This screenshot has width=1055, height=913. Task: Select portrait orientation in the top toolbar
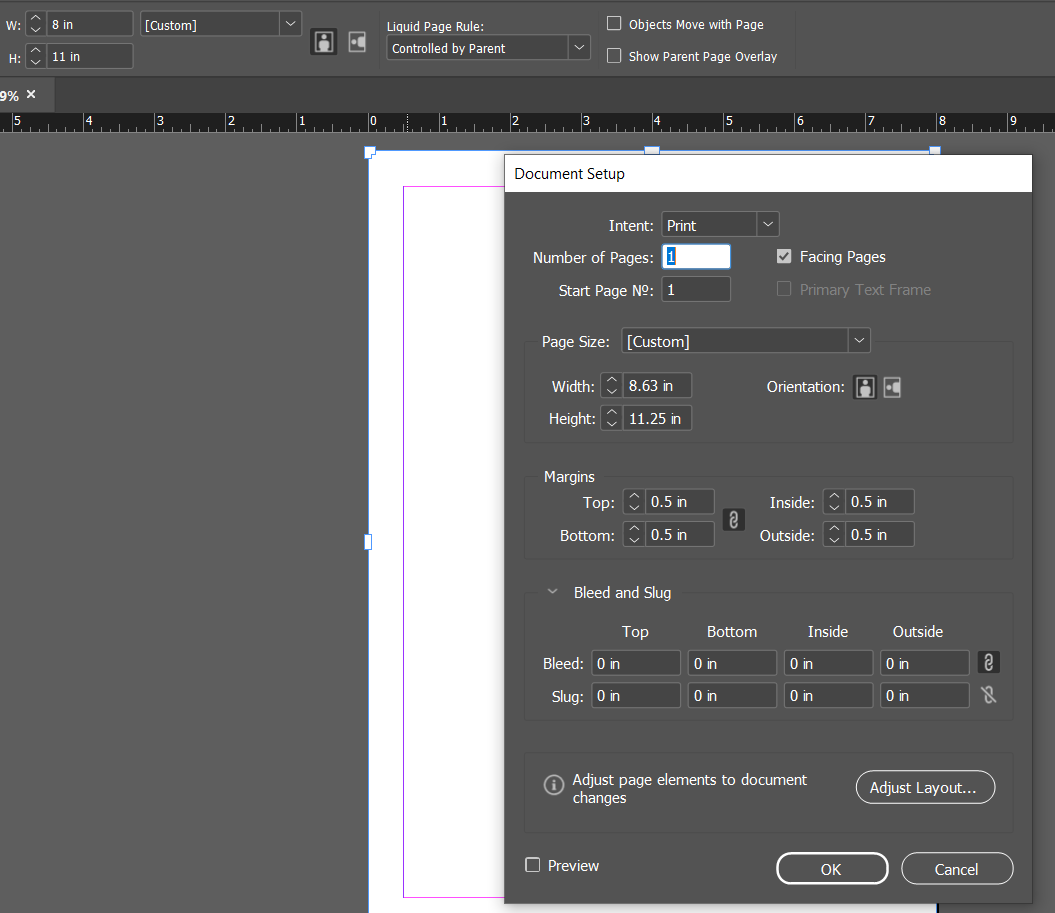pyautogui.click(x=323, y=42)
